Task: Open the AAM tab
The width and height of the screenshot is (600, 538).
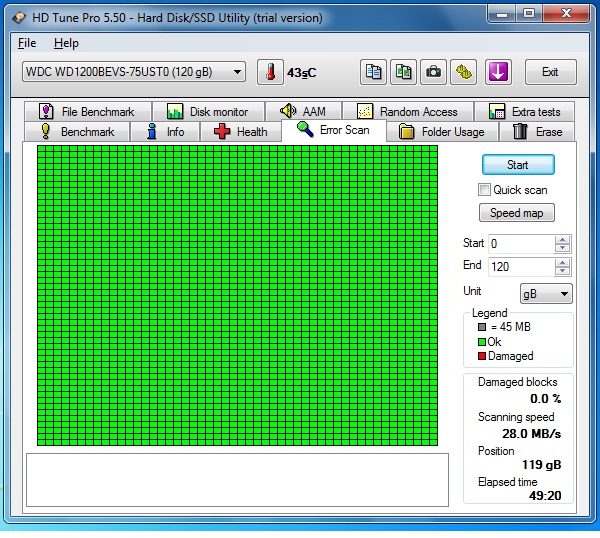Action: [304, 112]
